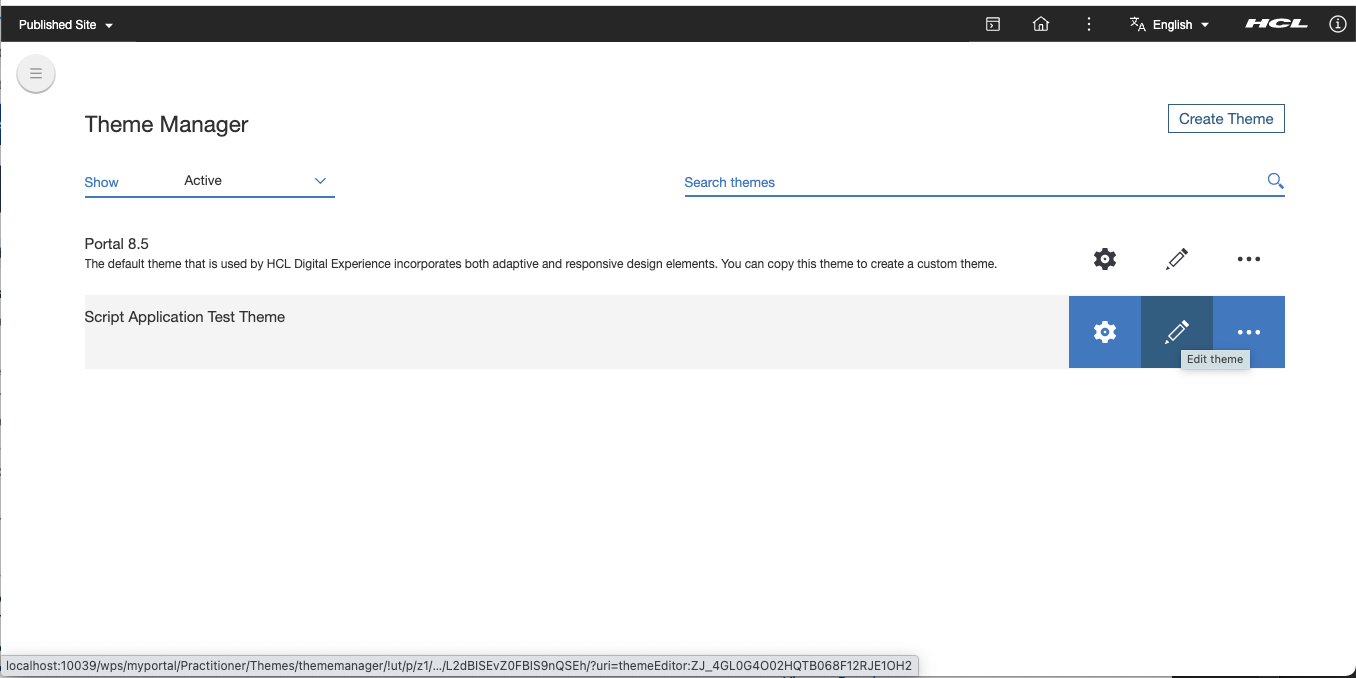Expand the Show Active filter dropdown
Image resolution: width=1356 pixels, height=678 pixels.
pyautogui.click(x=256, y=181)
